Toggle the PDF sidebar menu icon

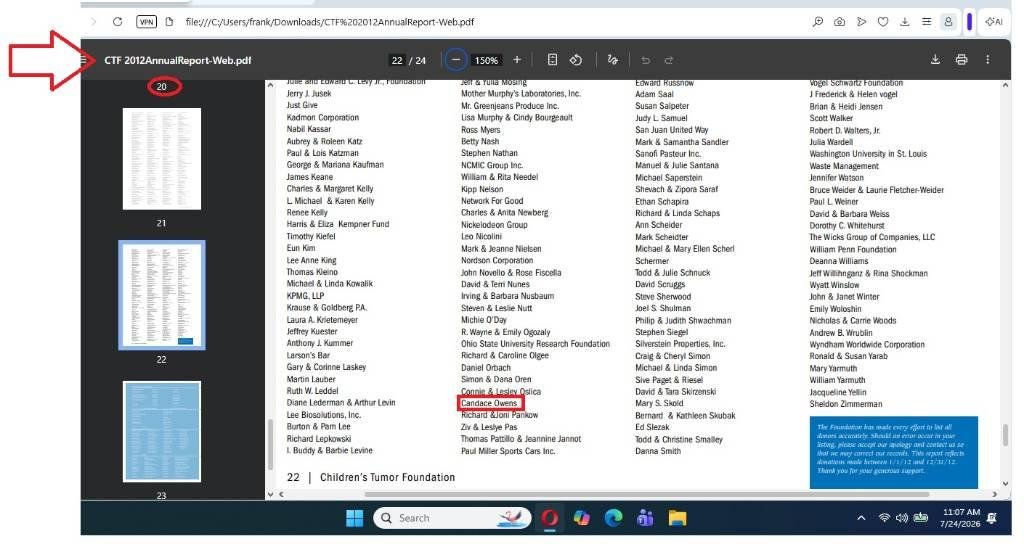(x=84, y=60)
